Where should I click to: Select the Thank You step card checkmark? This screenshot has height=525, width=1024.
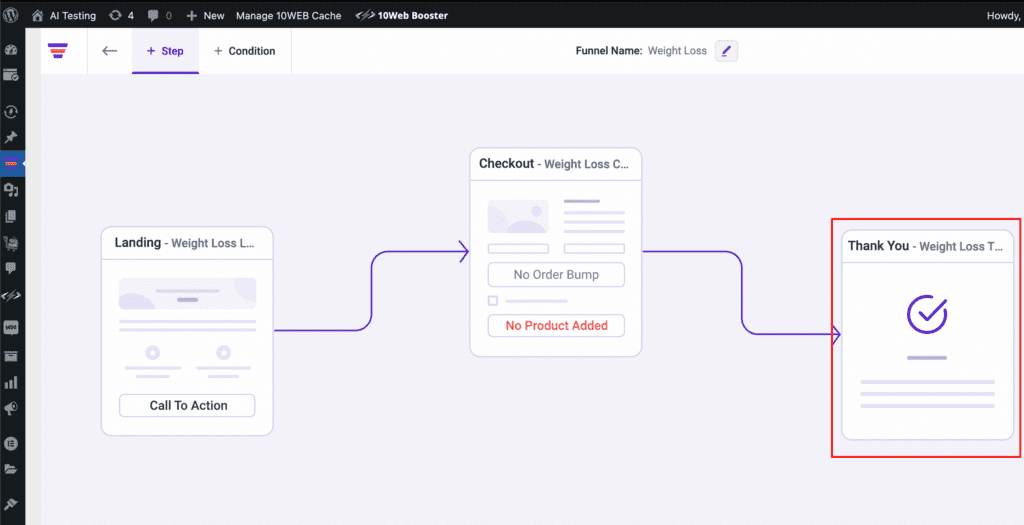[927, 313]
